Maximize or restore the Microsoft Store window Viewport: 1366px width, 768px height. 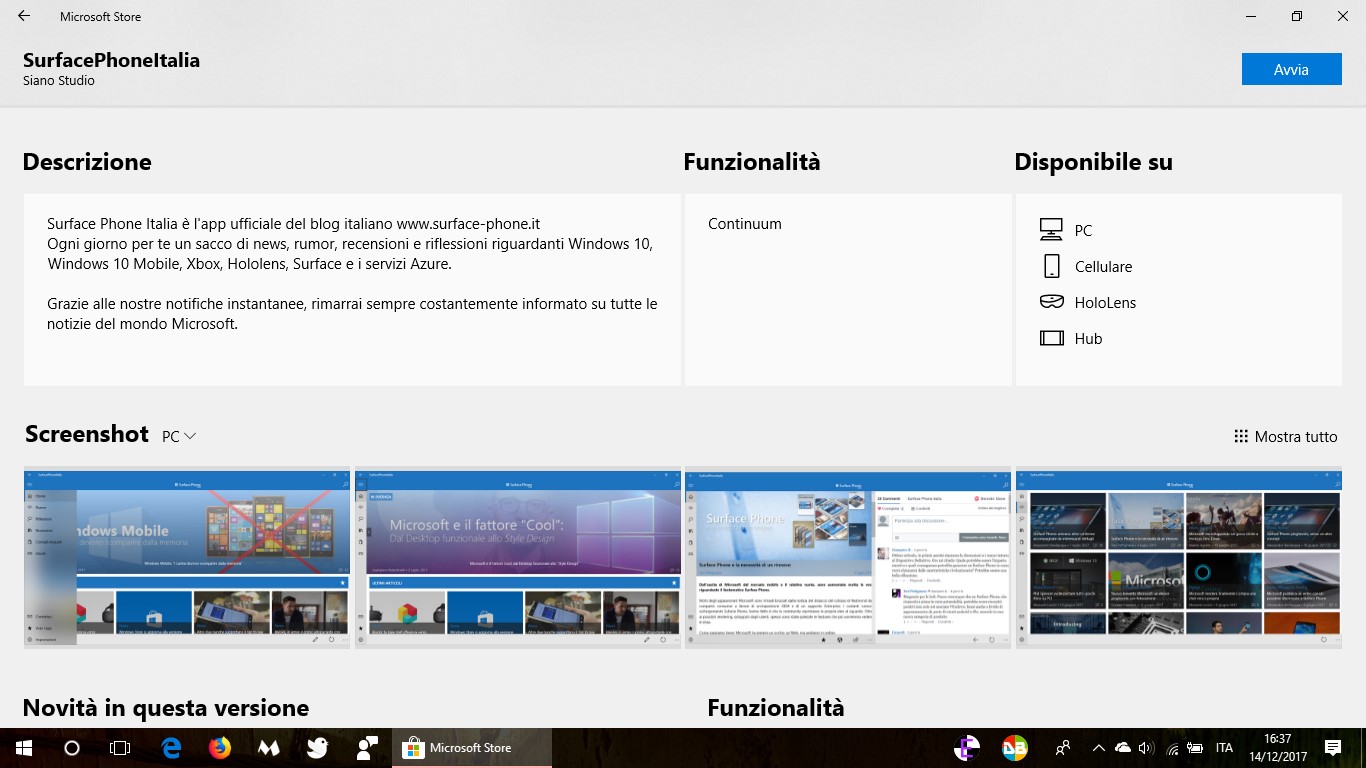tap(1297, 16)
